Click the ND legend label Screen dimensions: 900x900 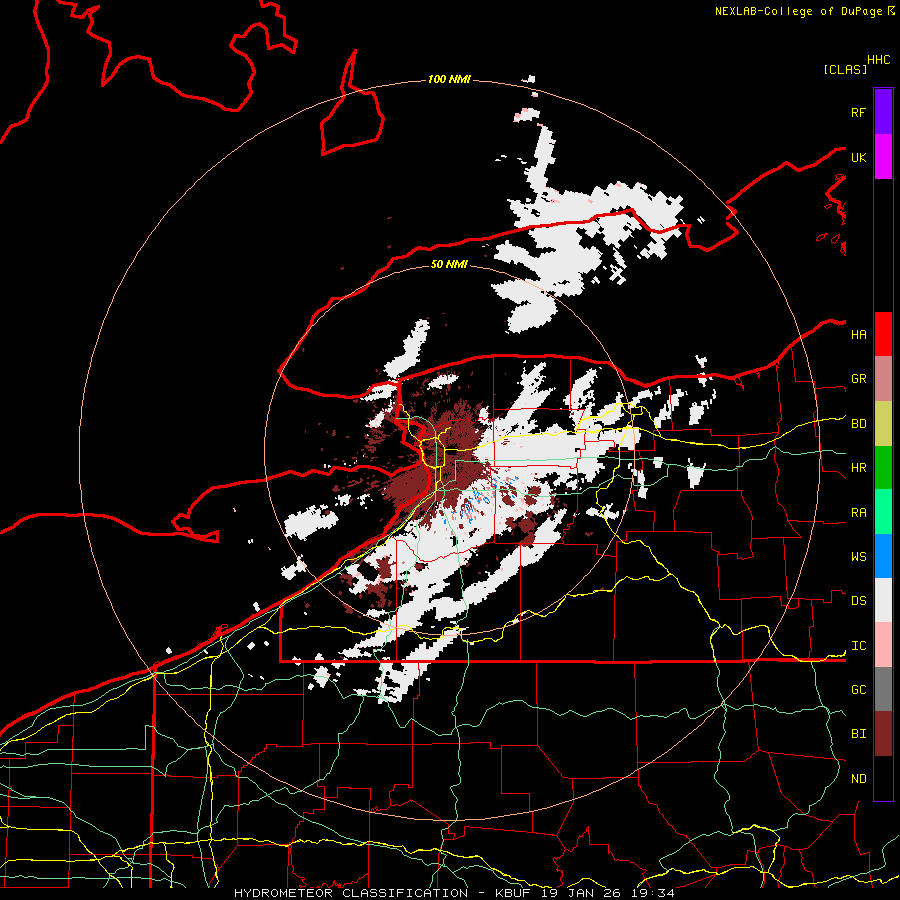tap(858, 779)
